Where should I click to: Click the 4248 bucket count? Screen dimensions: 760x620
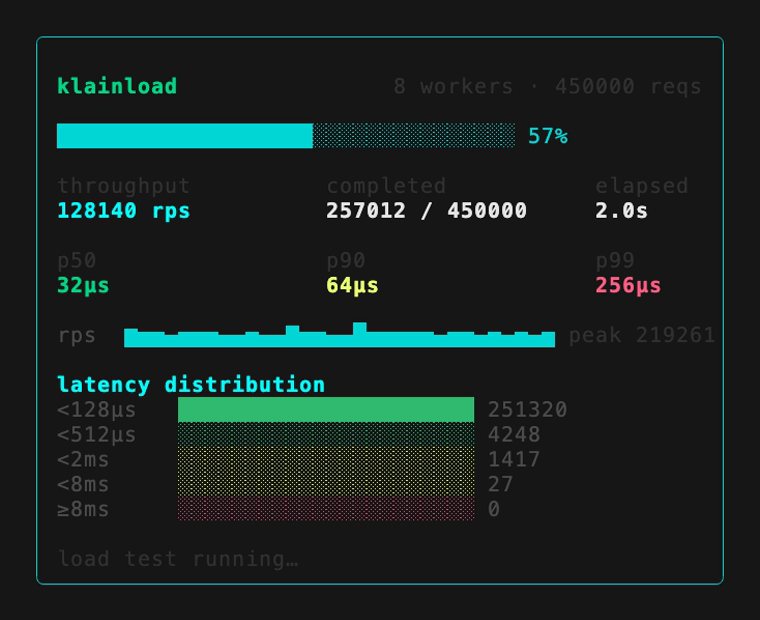514,434
